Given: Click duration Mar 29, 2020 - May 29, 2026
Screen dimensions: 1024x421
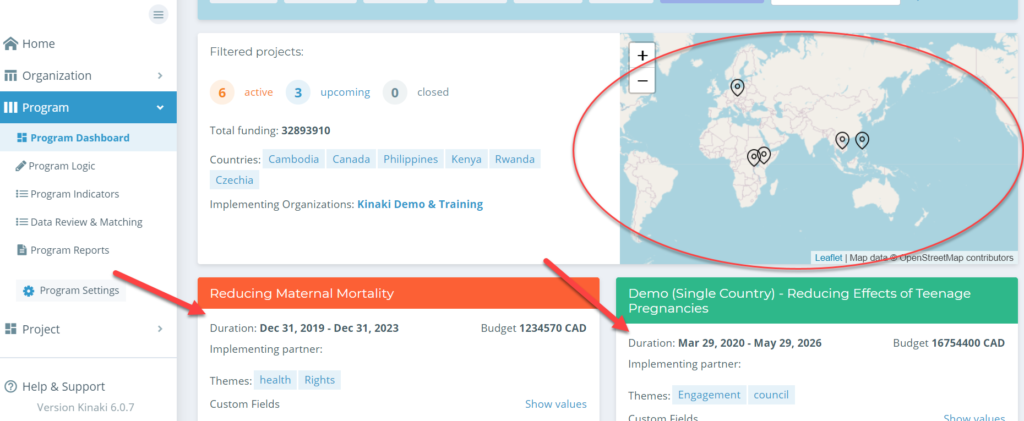Looking at the screenshot, I should point(750,343).
